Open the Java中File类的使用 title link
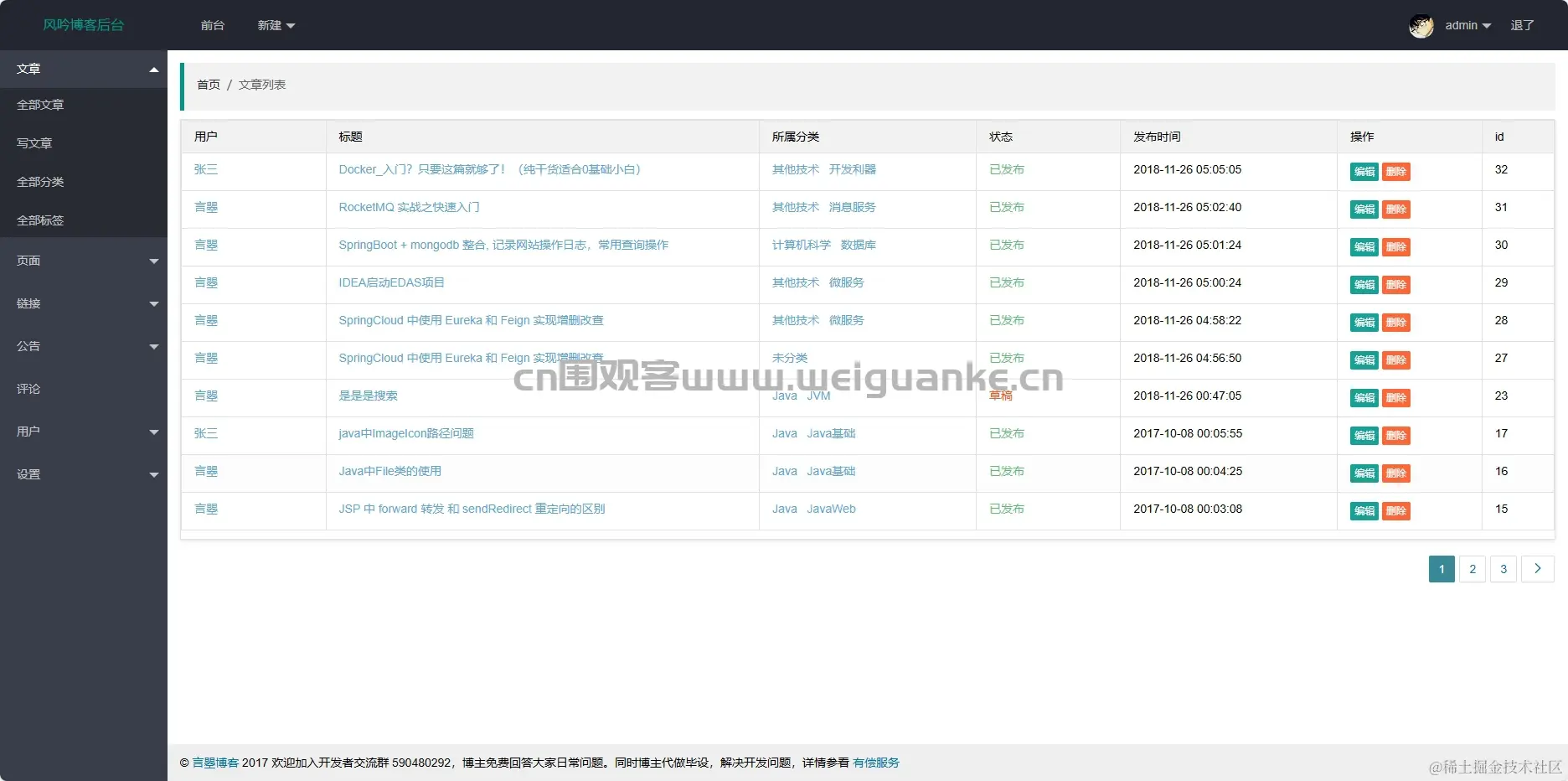Viewport: 1568px width, 781px height. pyautogui.click(x=389, y=471)
